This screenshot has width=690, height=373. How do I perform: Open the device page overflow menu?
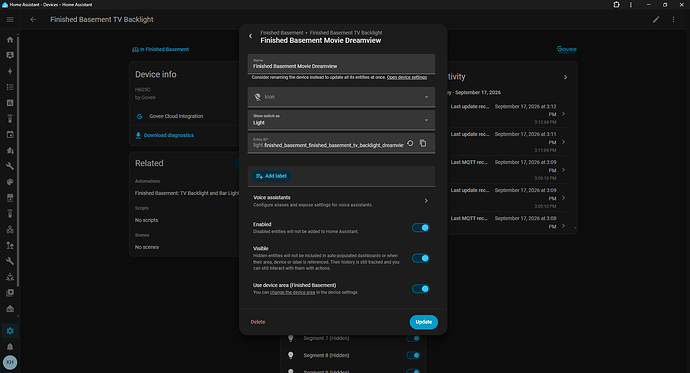tap(673, 20)
